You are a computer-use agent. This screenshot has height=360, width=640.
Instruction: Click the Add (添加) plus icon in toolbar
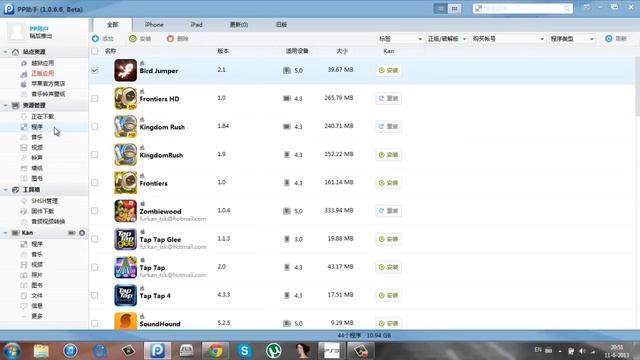click(x=96, y=38)
